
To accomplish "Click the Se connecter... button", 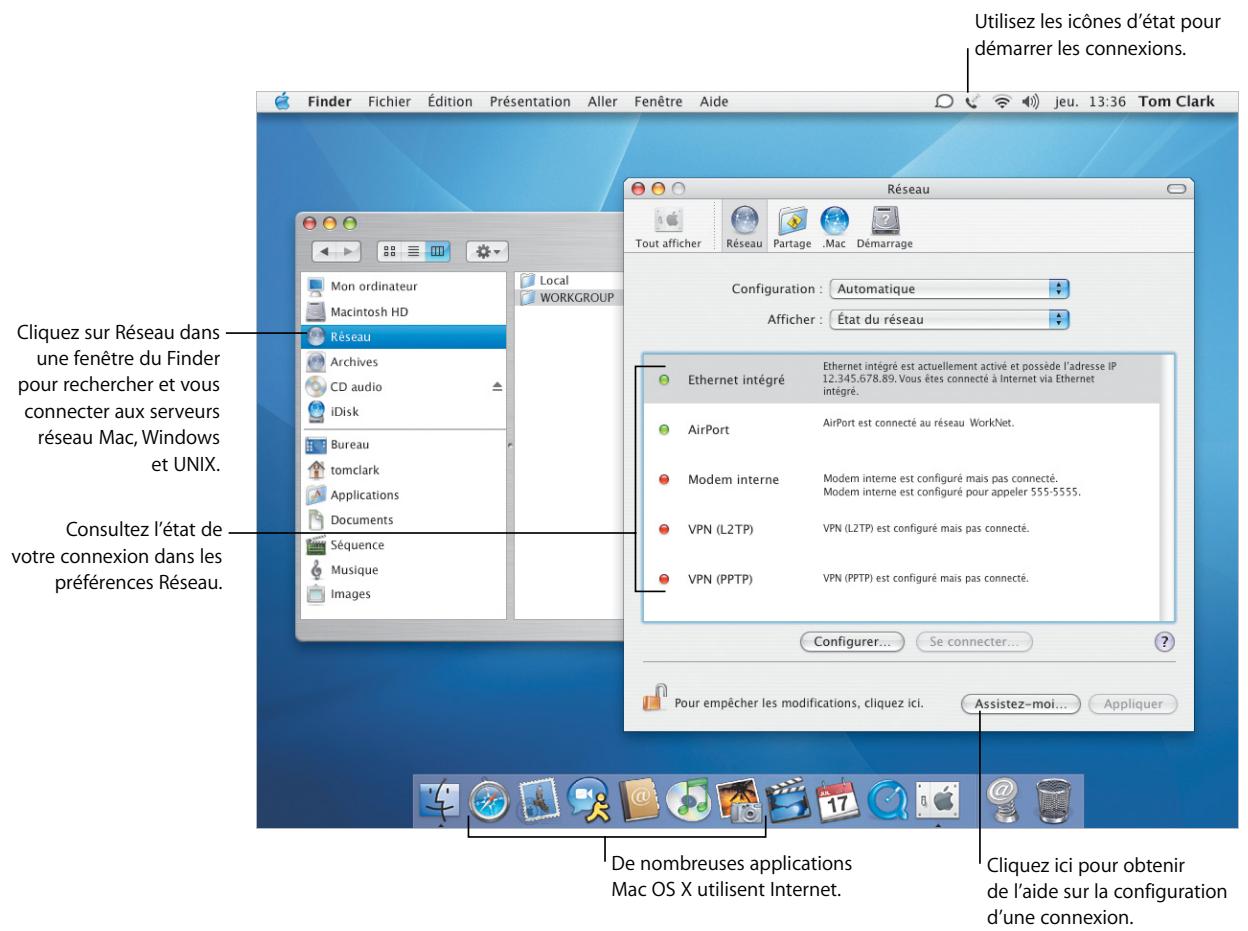I will point(975,642).
